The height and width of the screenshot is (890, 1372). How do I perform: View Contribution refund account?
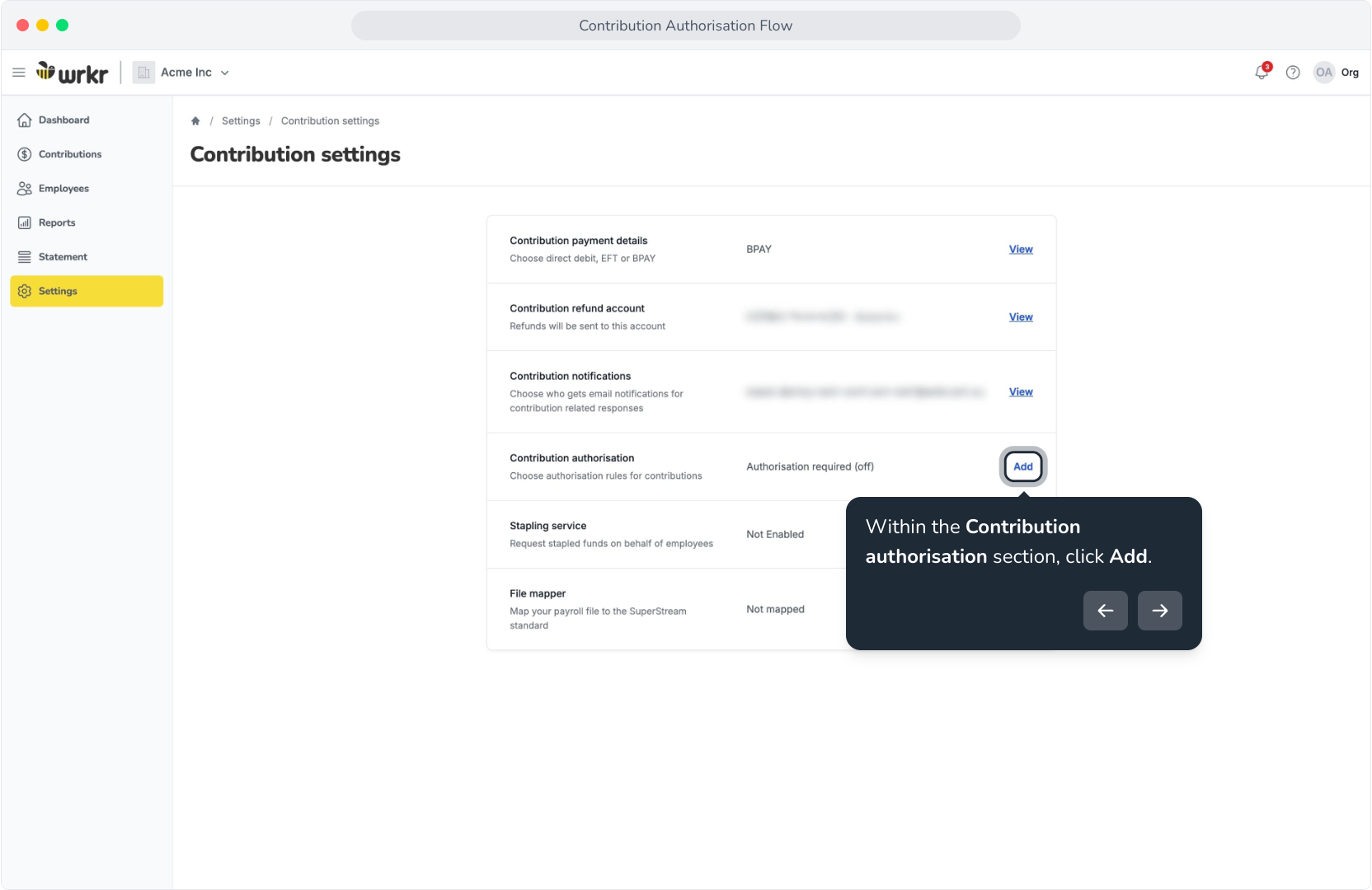point(1021,317)
